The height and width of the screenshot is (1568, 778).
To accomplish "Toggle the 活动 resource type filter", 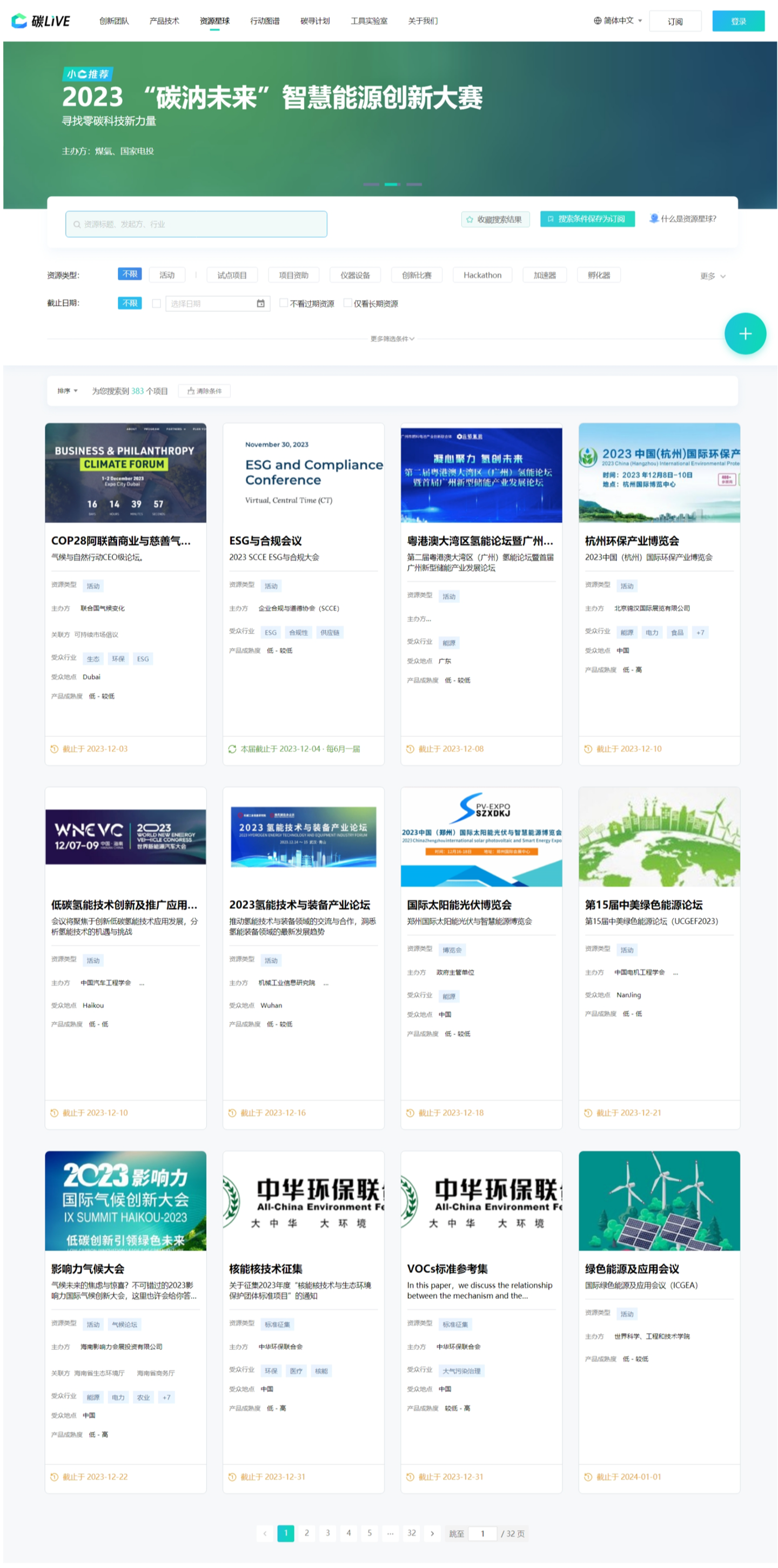I will (x=167, y=275).
